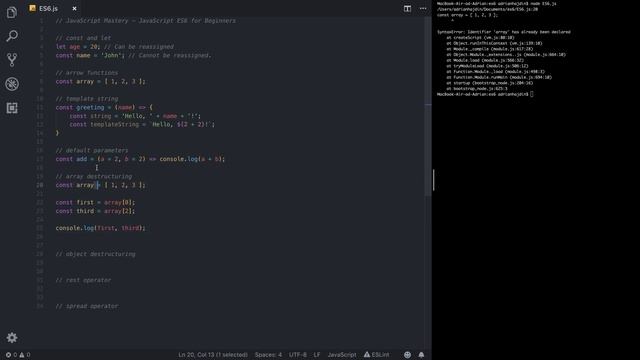Image resolution: width=640 pixels, height=360 pixels.
Task: Change end of line sequence LF
Action: [317, 355]
